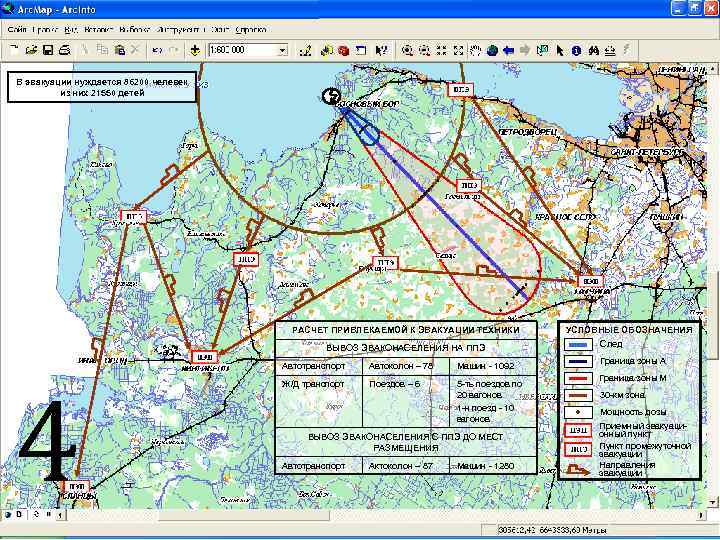Image resolution: width=720 pixels, height=540 pixels.
Task: Launch ArcCatalog from toolbar
Action: point(326,51)
